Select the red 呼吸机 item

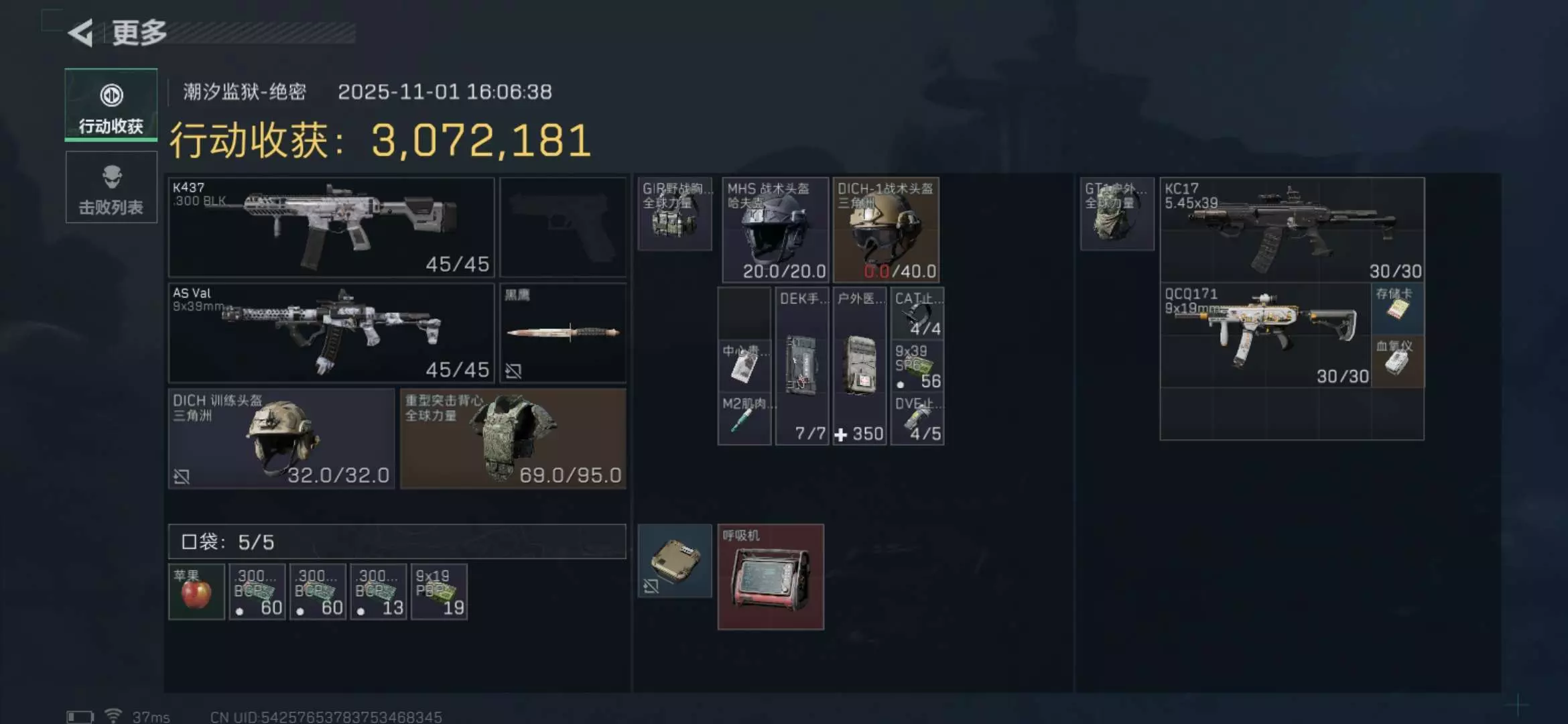click(771, 577)
